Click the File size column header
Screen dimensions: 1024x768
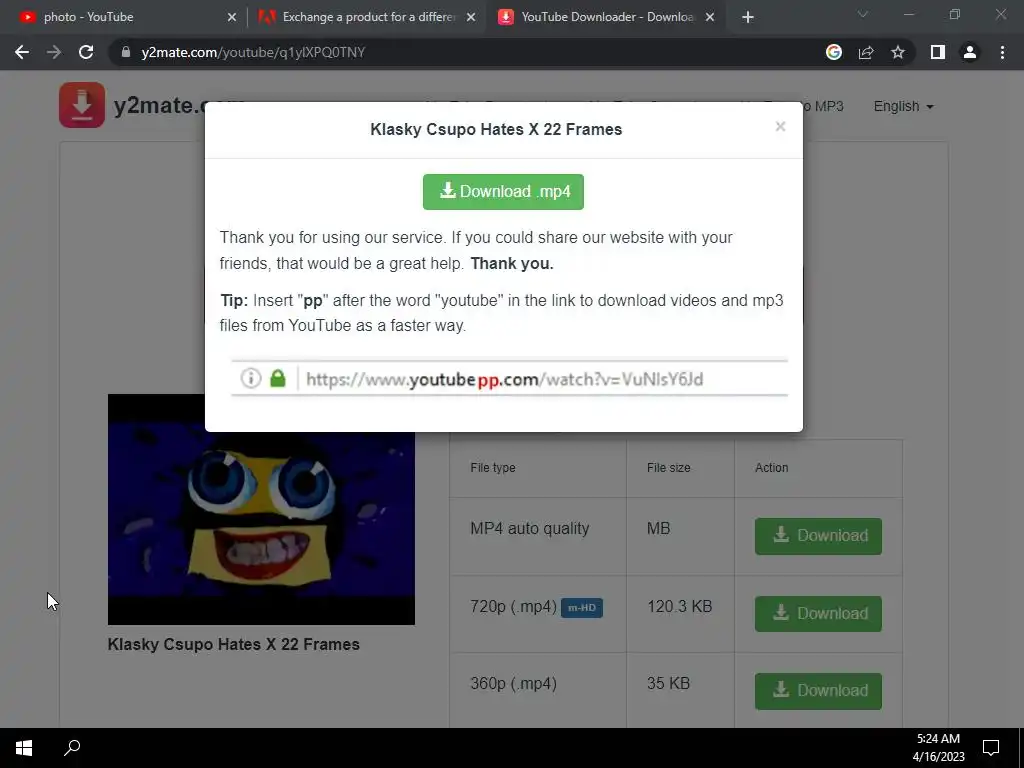669,468
